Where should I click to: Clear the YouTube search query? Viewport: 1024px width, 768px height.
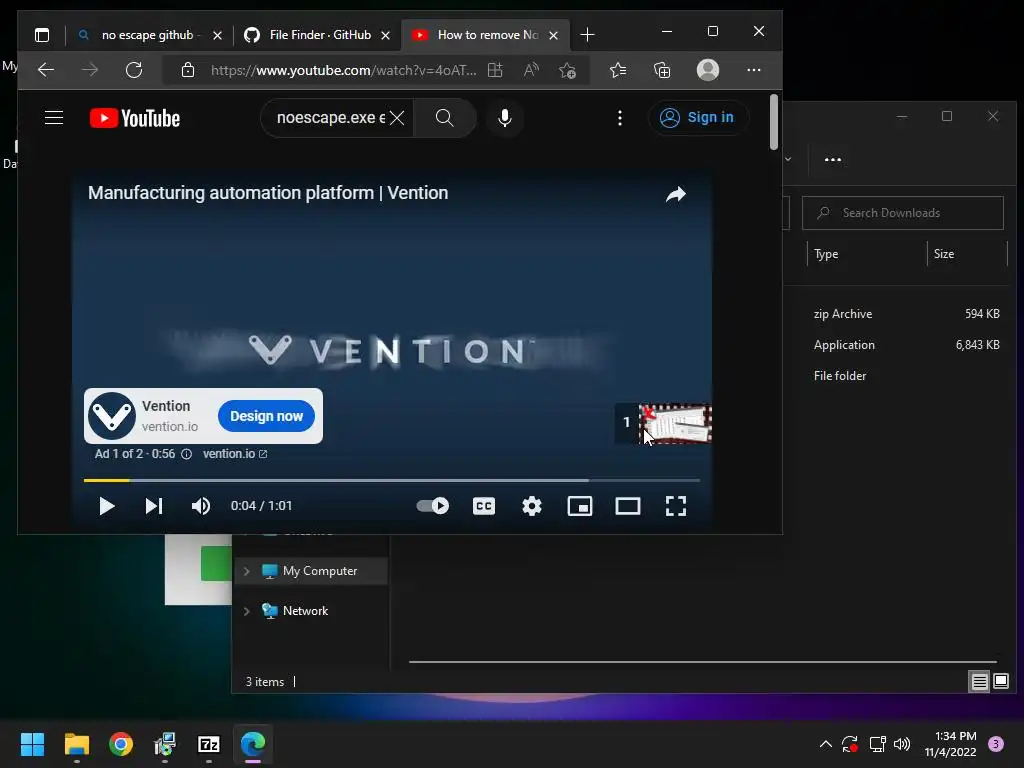click(x=397, y=118)
